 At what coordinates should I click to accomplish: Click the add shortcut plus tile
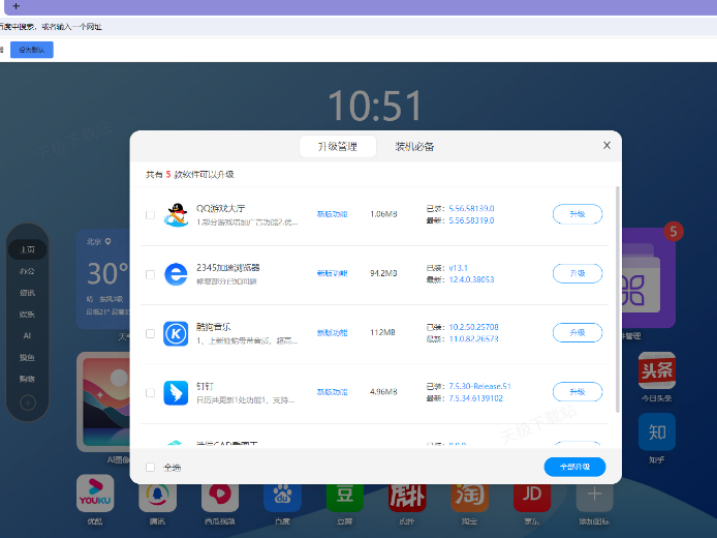594,493
